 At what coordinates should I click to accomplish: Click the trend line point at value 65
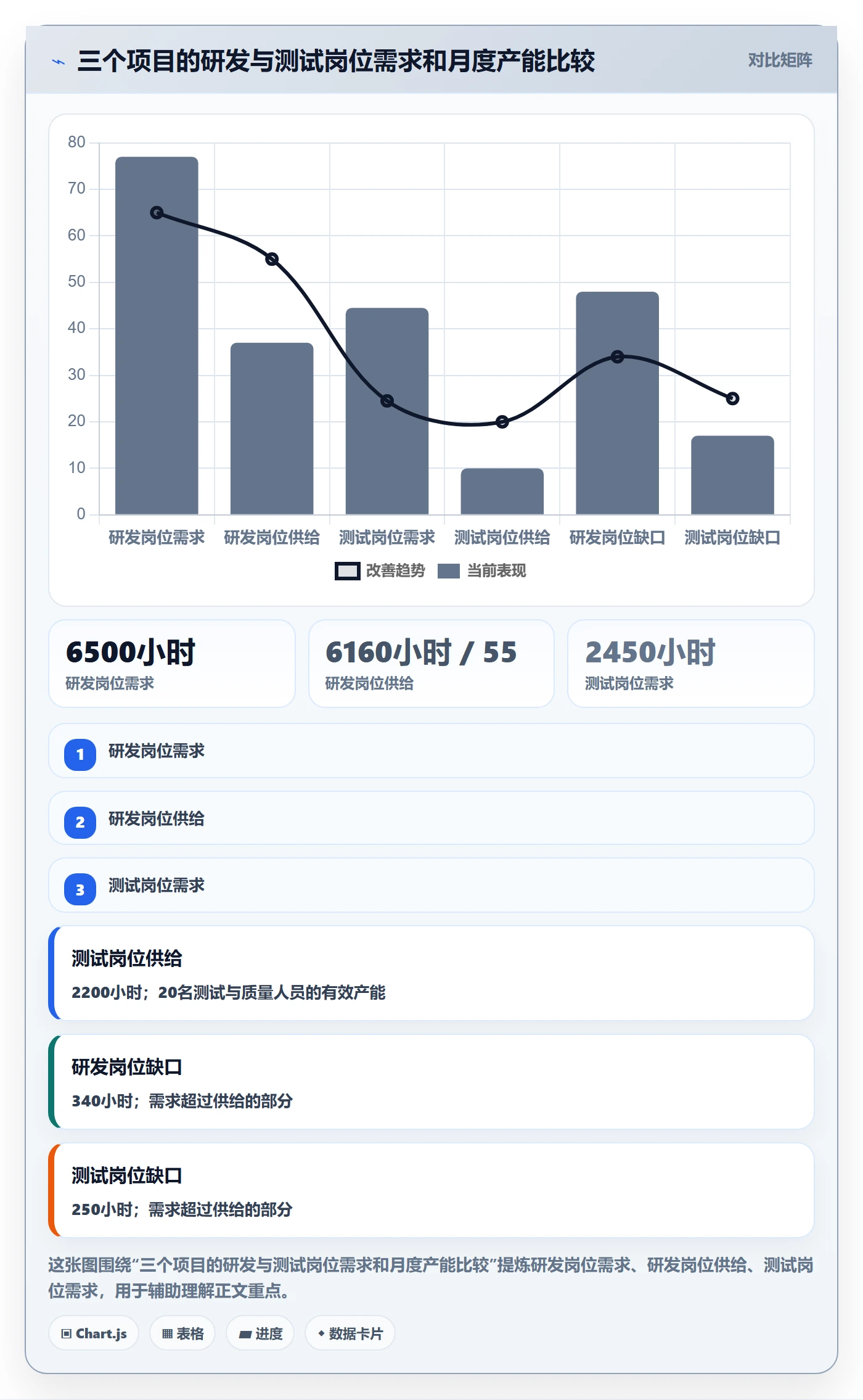(x=157, y=213)
